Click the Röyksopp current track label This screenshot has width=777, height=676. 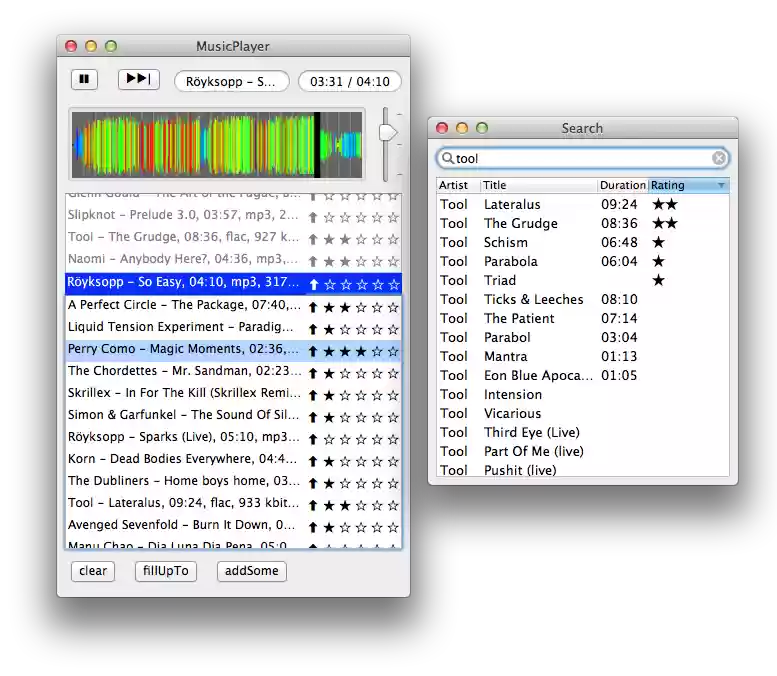pyautogui.click(x=231, y=81)
